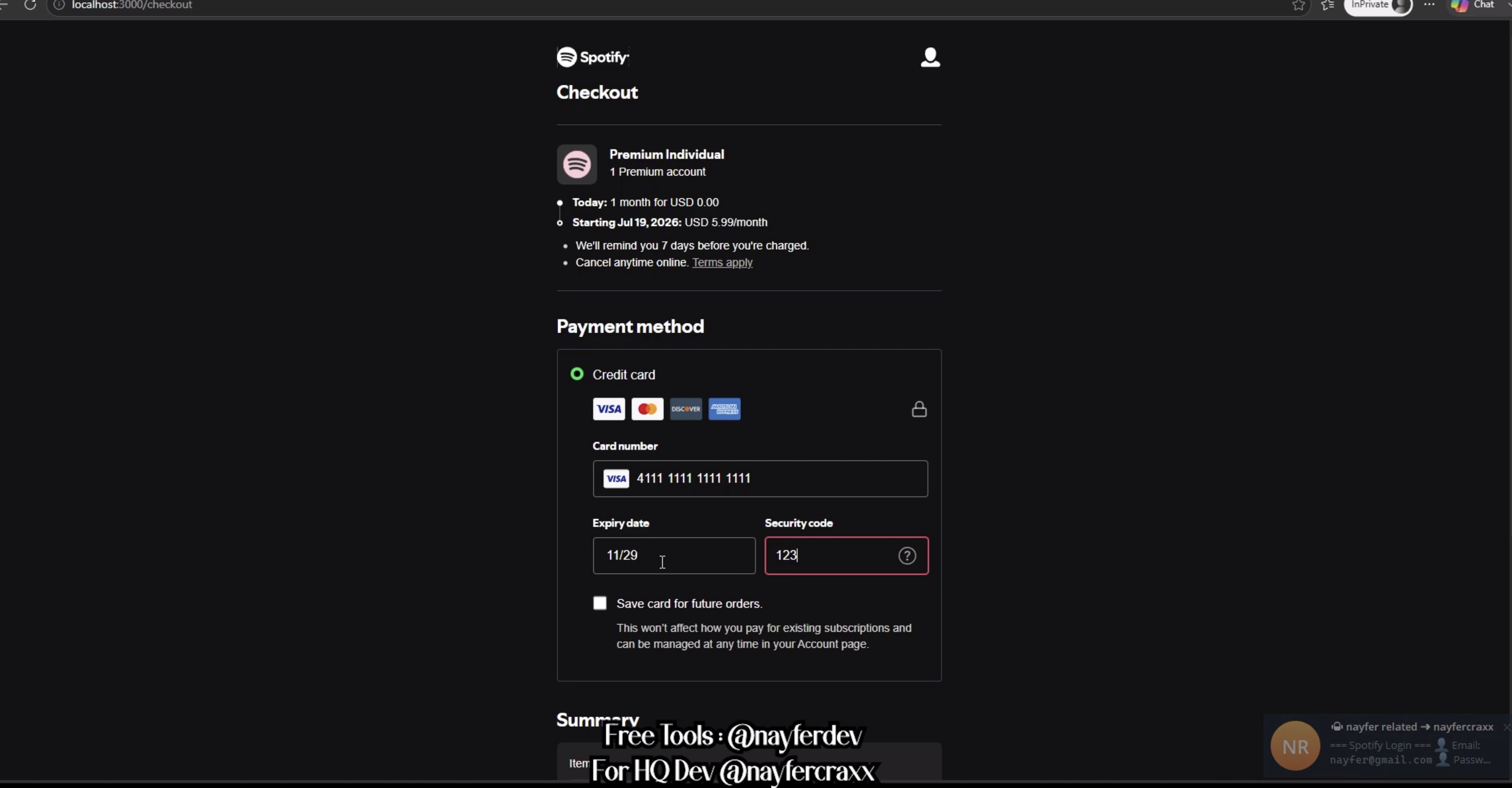This screenshot has height=788, width=1512.
Task: Focus the Security code field
Action: (846, 556)
